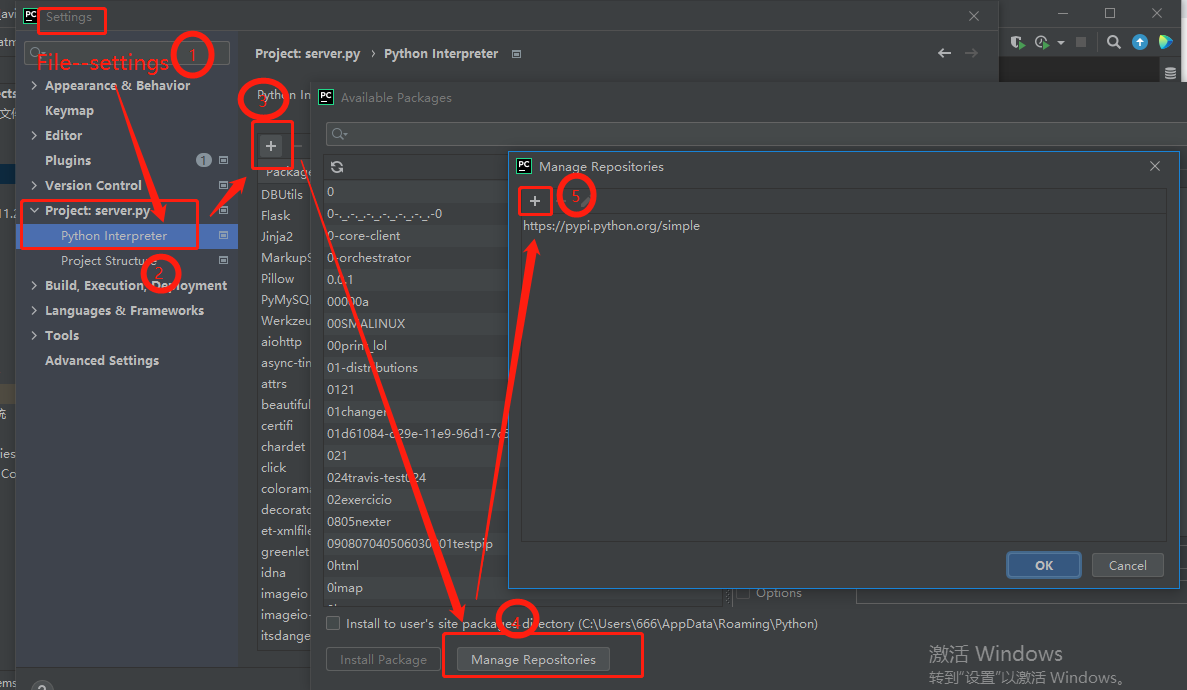
Task: Expand Appearance & Behavior settings
Action: click(x=34, y=86)
